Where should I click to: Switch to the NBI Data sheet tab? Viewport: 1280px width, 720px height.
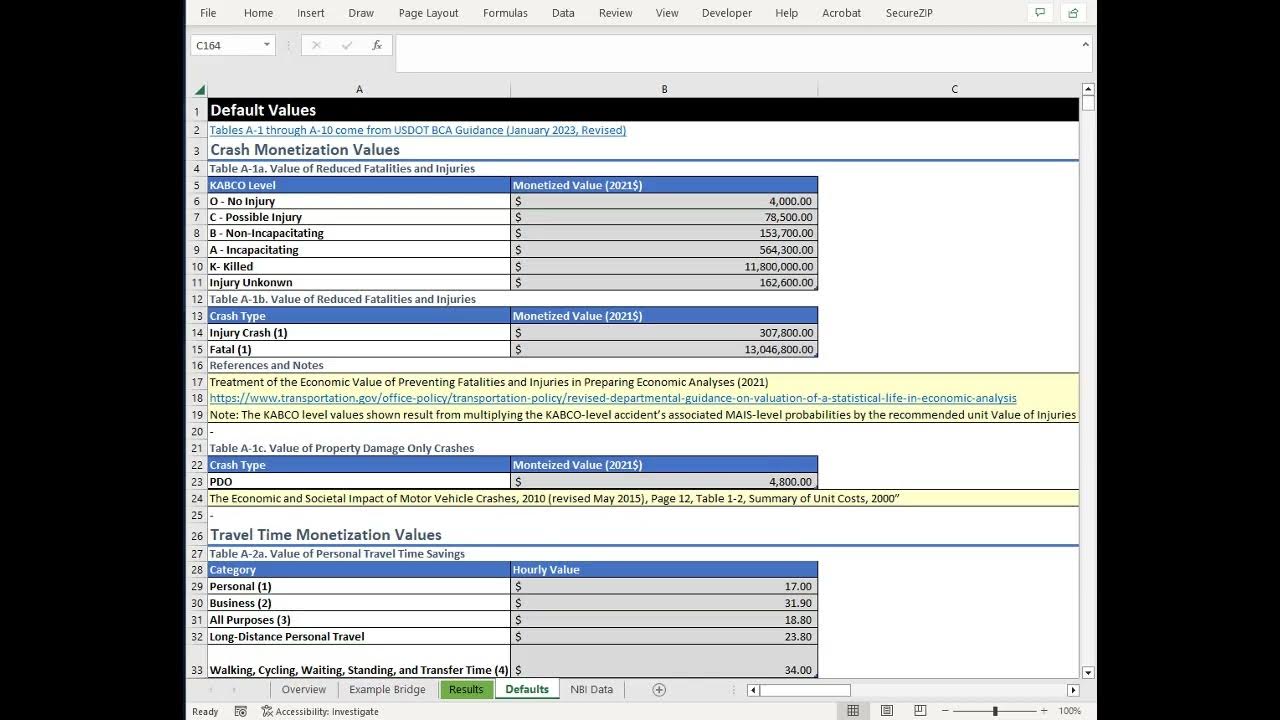point(592,689)
